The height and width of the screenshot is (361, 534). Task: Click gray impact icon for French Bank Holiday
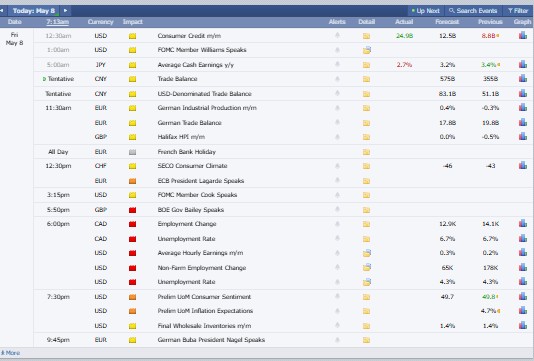pos(132,152)
